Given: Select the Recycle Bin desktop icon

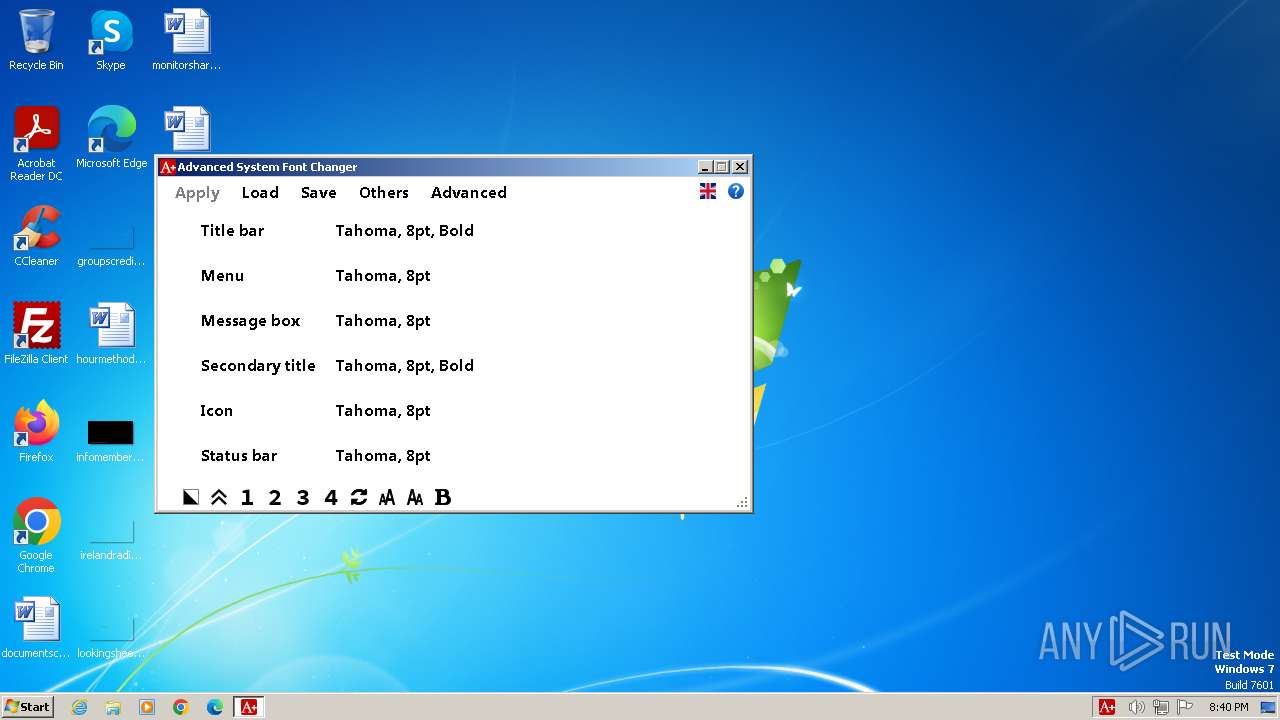Looking at the screenshot, I should 36,40.
